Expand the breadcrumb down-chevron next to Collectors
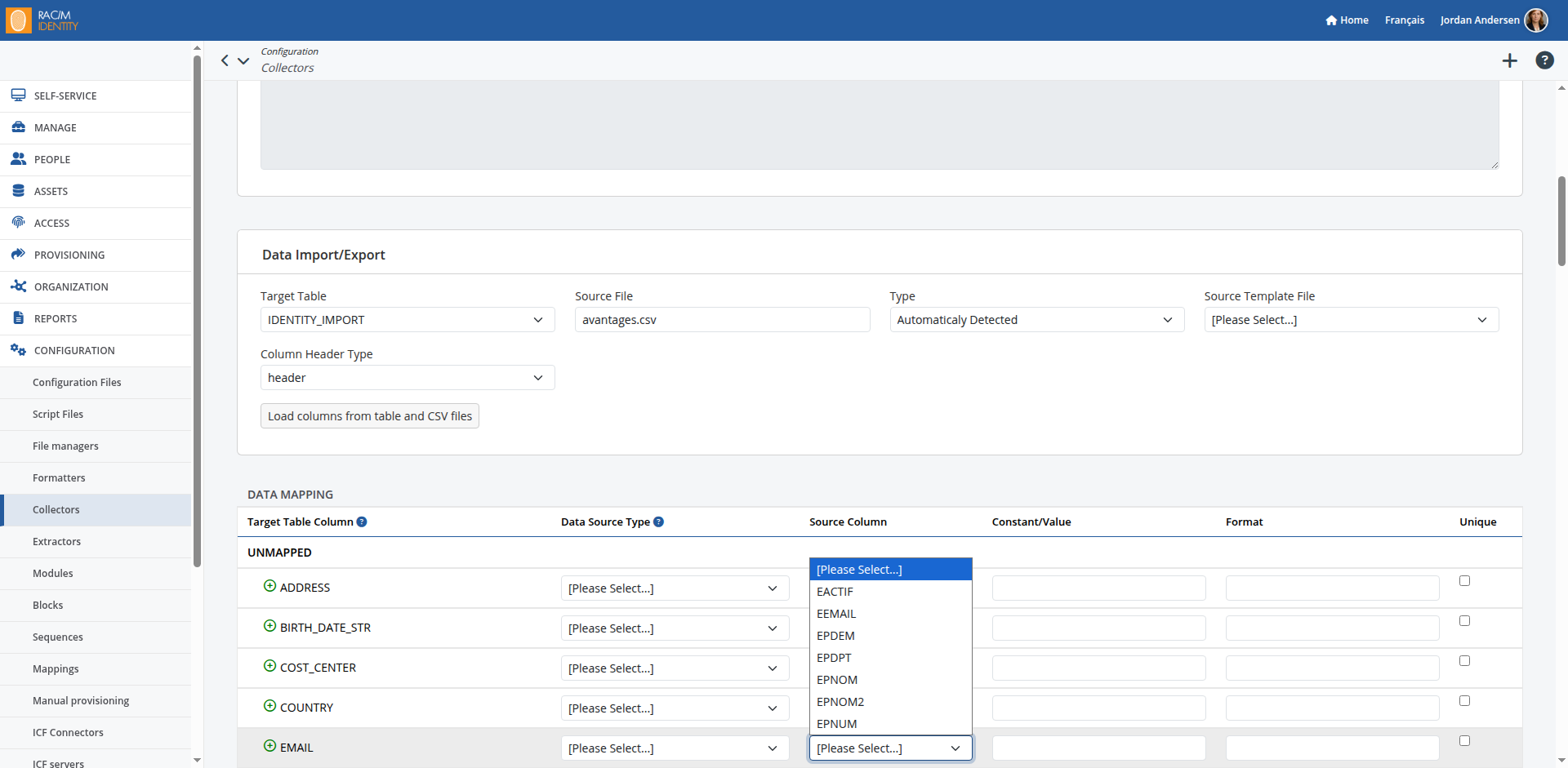This screenshot has height=768, width=1568. coord(243,60)
